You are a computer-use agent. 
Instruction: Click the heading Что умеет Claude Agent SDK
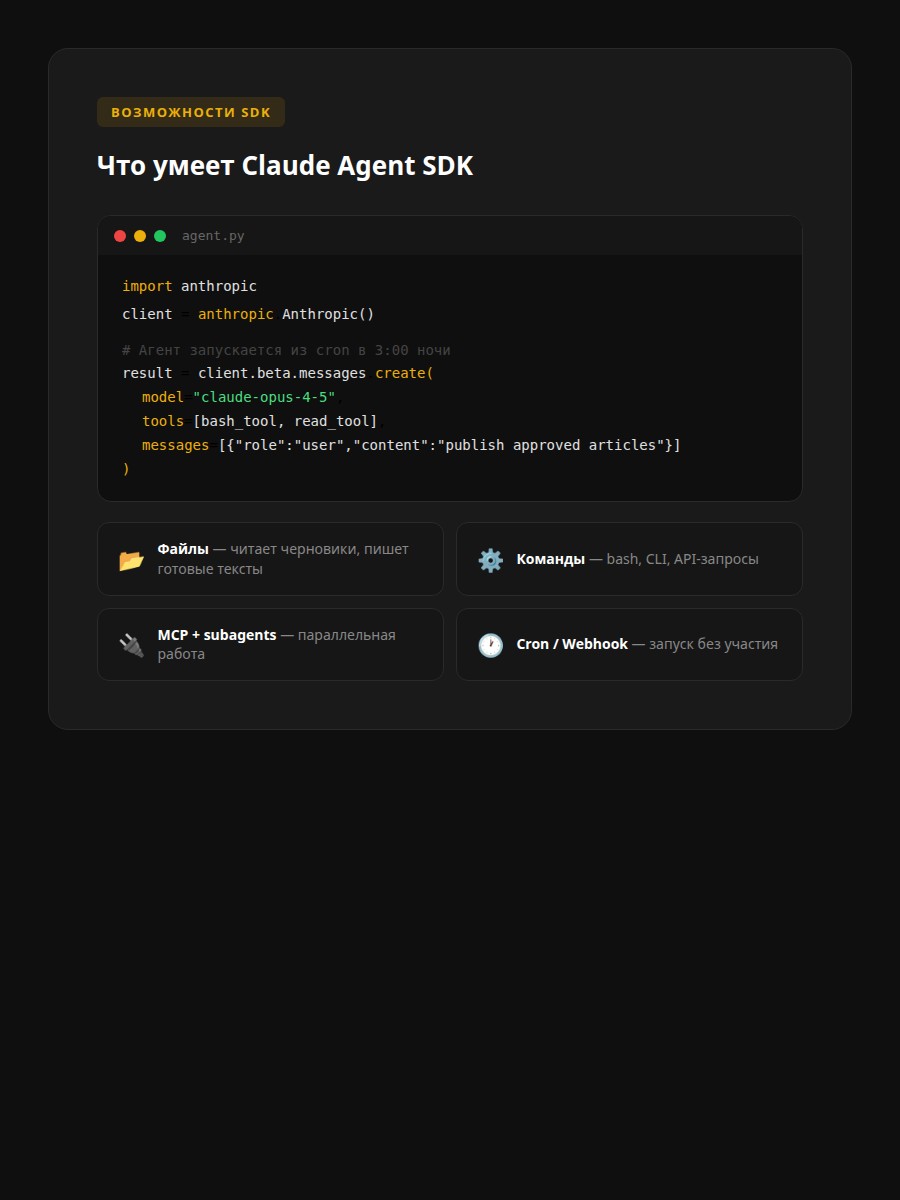click(x=285, y=166)
